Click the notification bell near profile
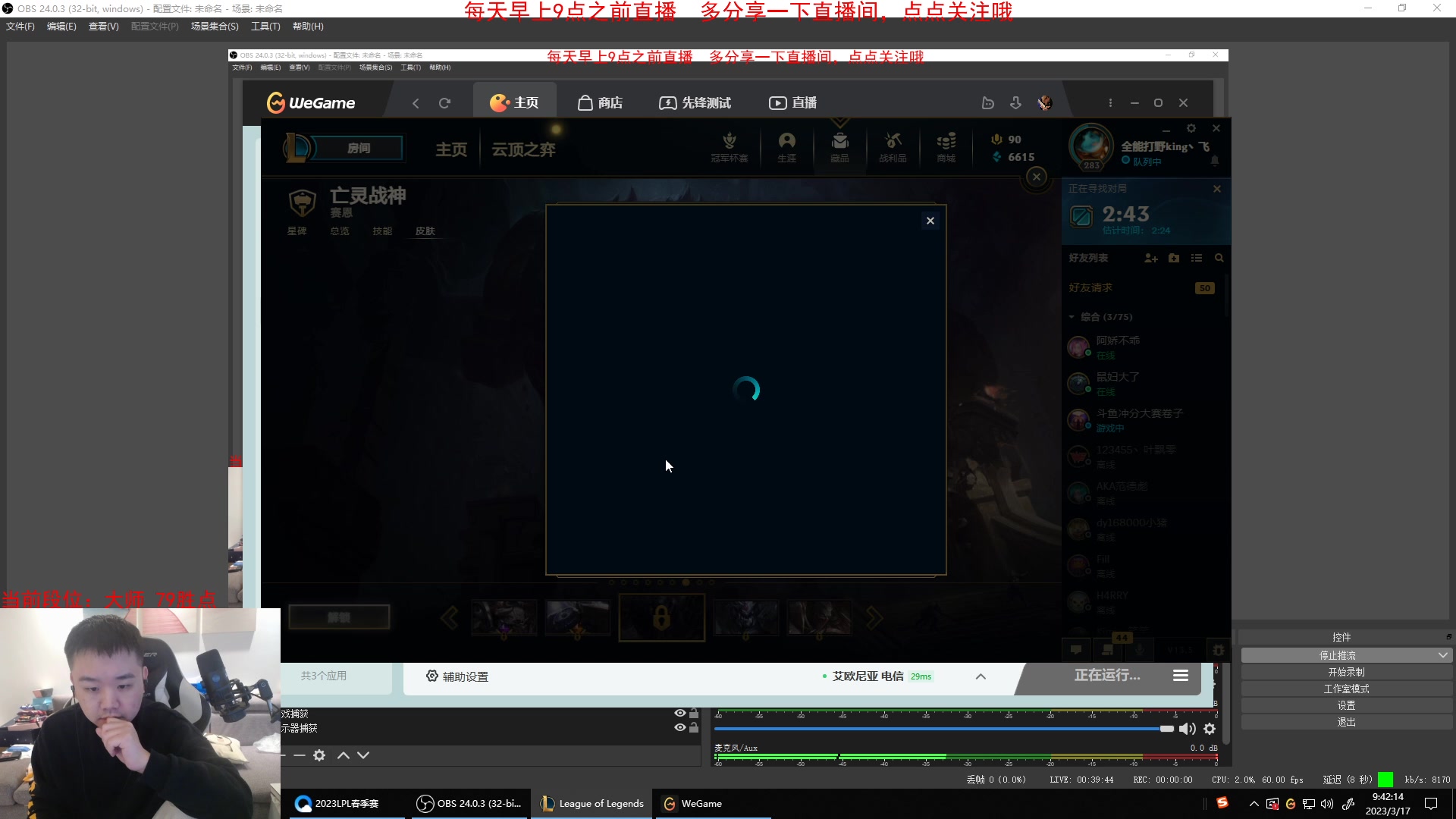Screen dimensions: 1456x819 1215,161
